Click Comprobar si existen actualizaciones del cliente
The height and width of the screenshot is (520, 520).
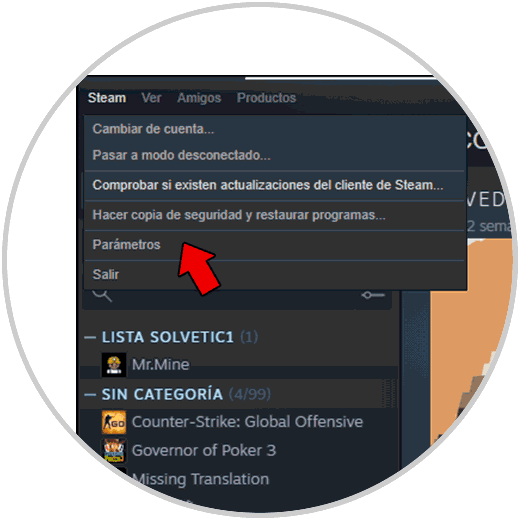(x=268, y=185)
